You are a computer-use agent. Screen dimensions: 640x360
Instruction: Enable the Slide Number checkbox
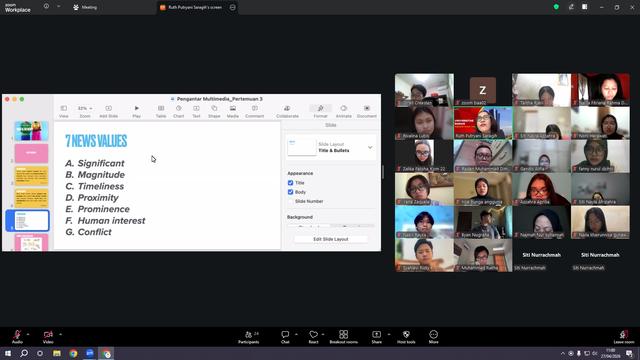290,201
